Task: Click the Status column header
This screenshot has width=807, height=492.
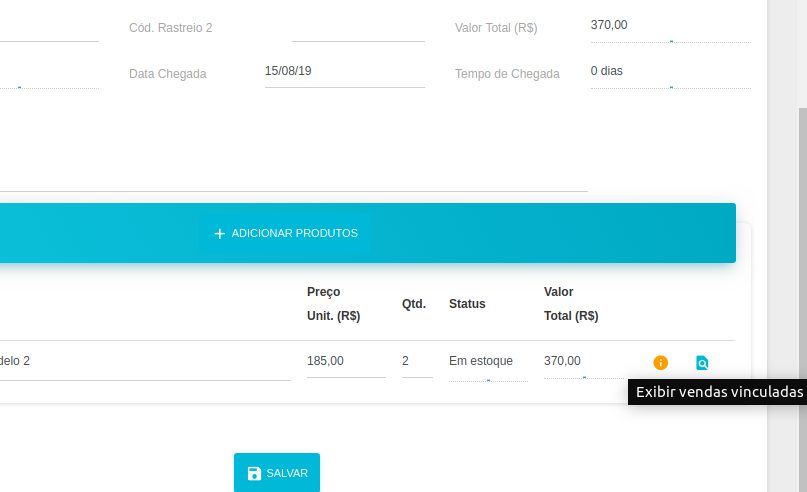Action: [x=467, y=304]
